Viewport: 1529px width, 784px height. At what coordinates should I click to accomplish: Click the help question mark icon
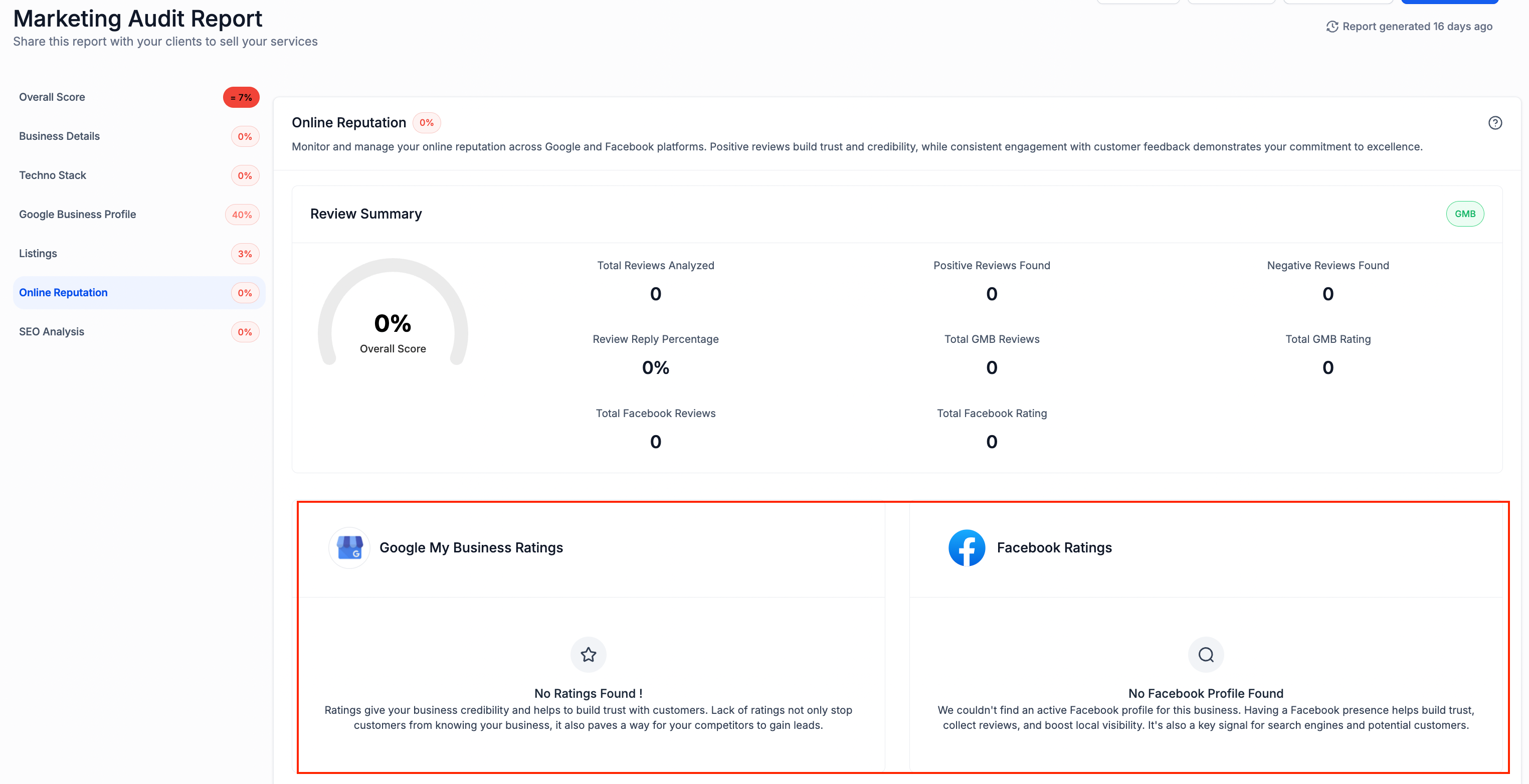pos(1494,123)
